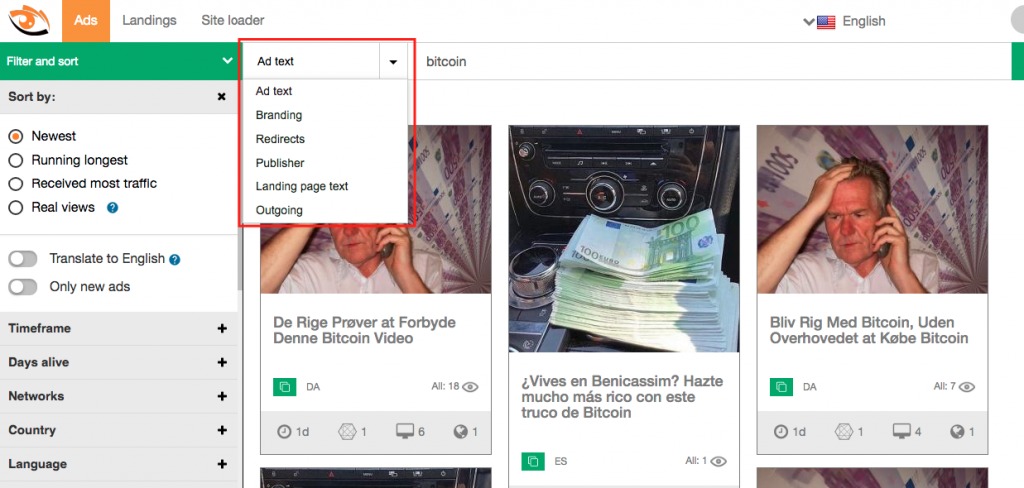
Task: Open the language selector dropdown
Action: tap(846, 21)
